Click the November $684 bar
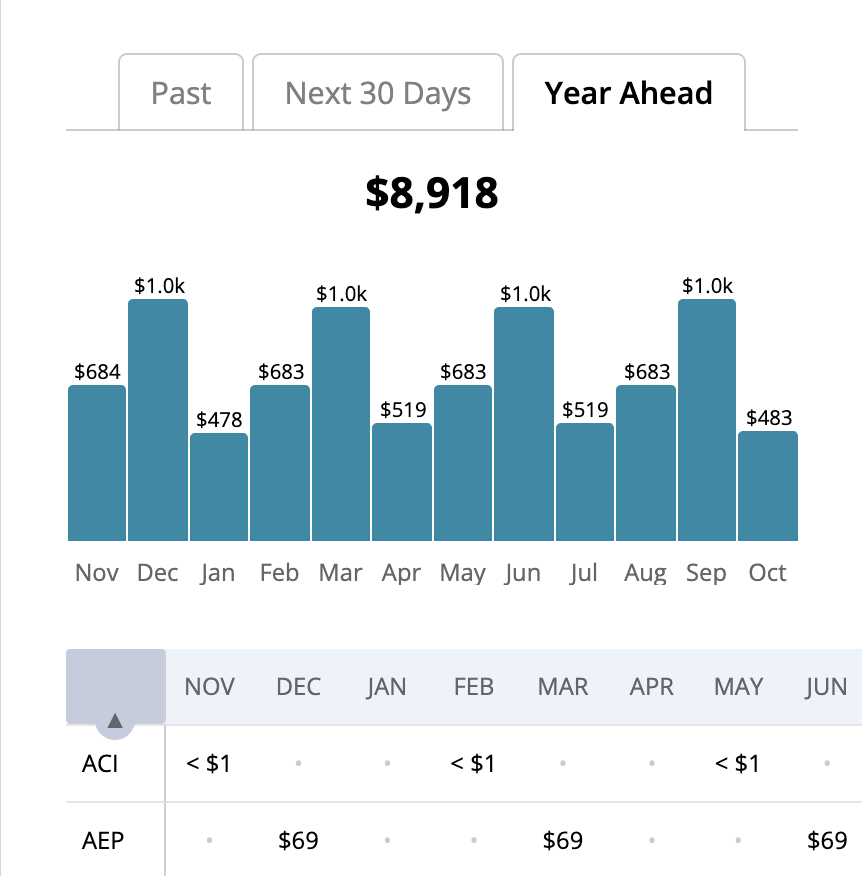The height and width of the screenshot is (876, 862). point(97,463)
